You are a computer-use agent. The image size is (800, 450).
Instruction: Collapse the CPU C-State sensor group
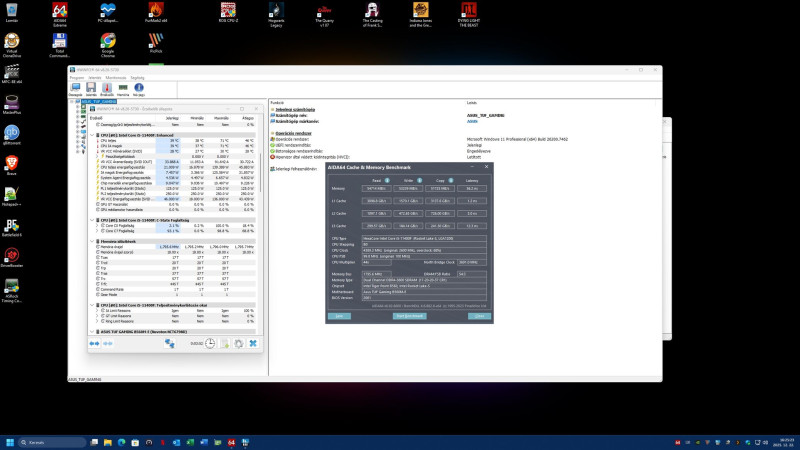(x=92, y=220)
